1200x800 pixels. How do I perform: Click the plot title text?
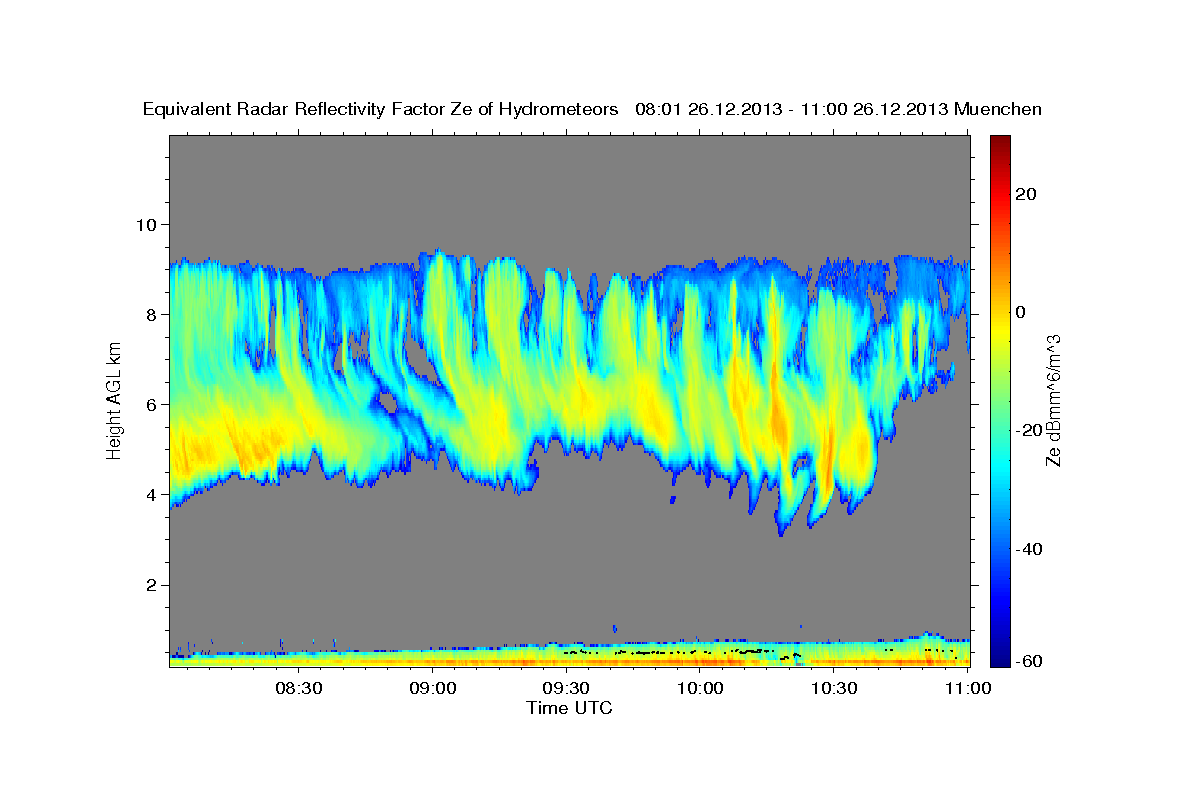click(592, 110)
